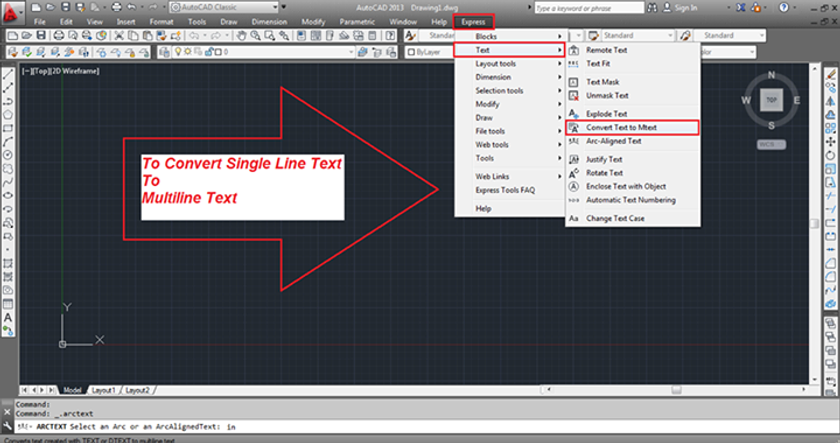
Task: Toggle layer on/off lightbulb in layer dropdown
Action: [x=178, y=52]
